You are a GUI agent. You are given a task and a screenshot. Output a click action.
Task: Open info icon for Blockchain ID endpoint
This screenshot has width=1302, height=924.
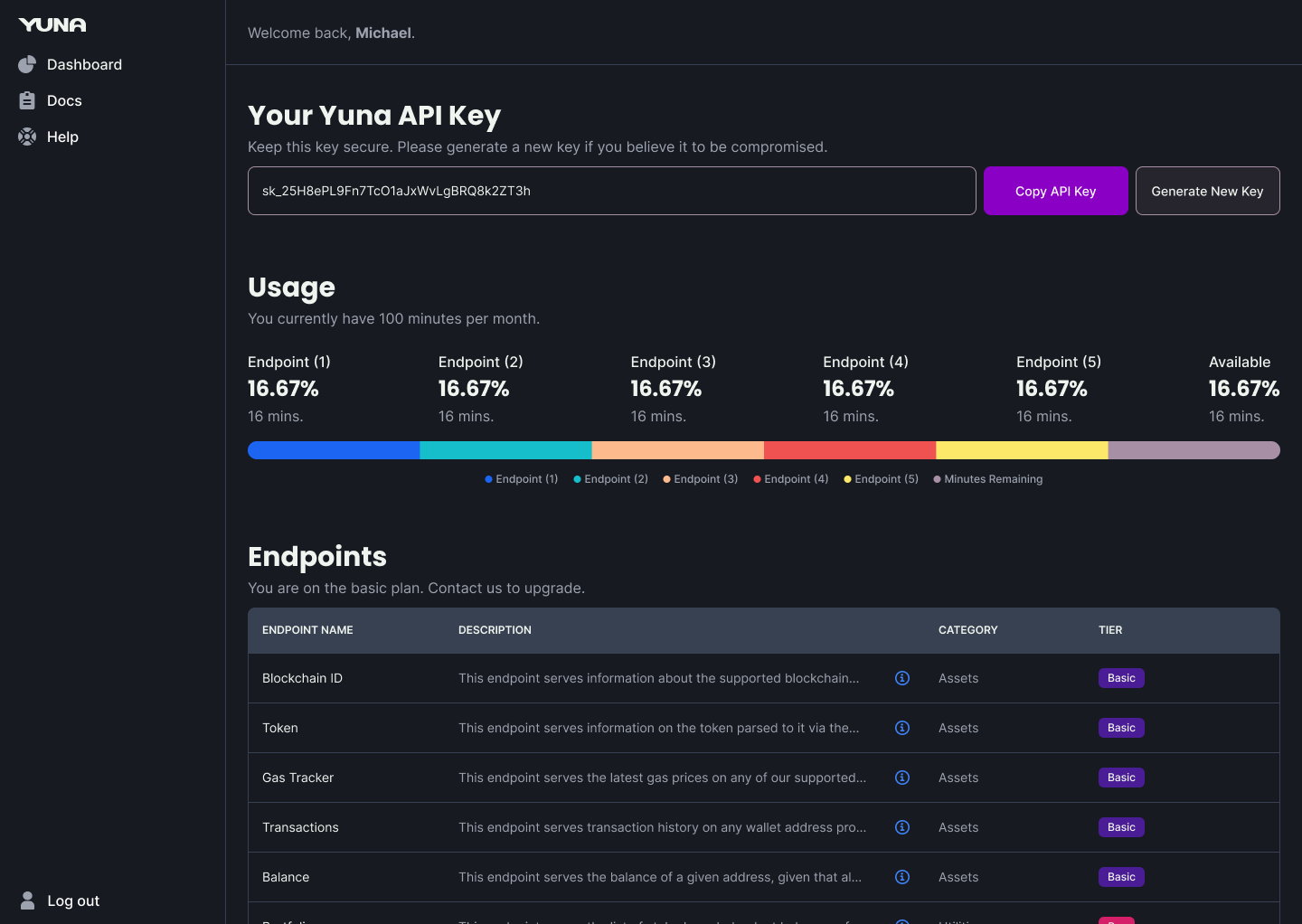click(x=902, y=678)
